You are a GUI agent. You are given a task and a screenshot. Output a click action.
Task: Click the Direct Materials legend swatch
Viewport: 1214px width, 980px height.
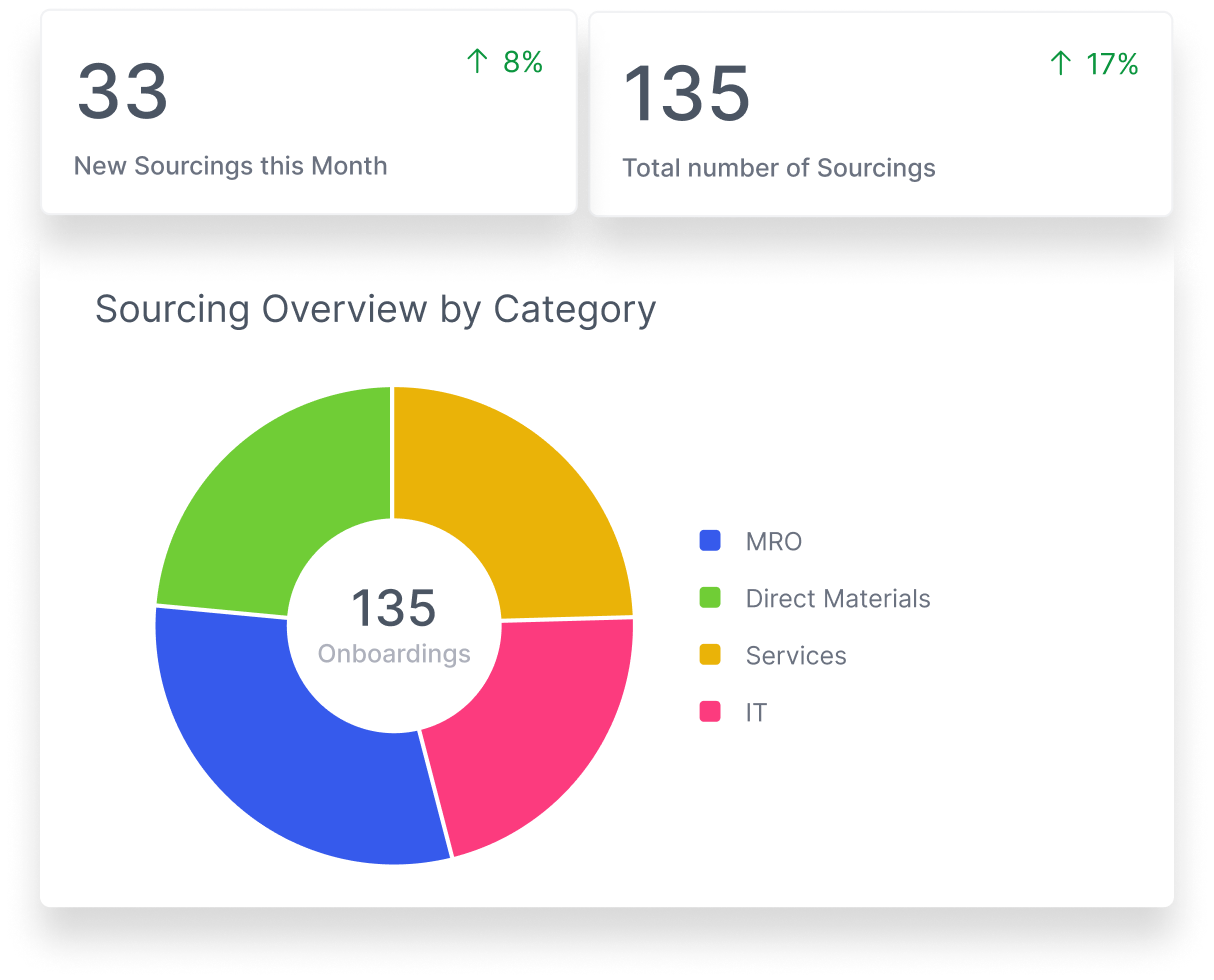point(709,598)
